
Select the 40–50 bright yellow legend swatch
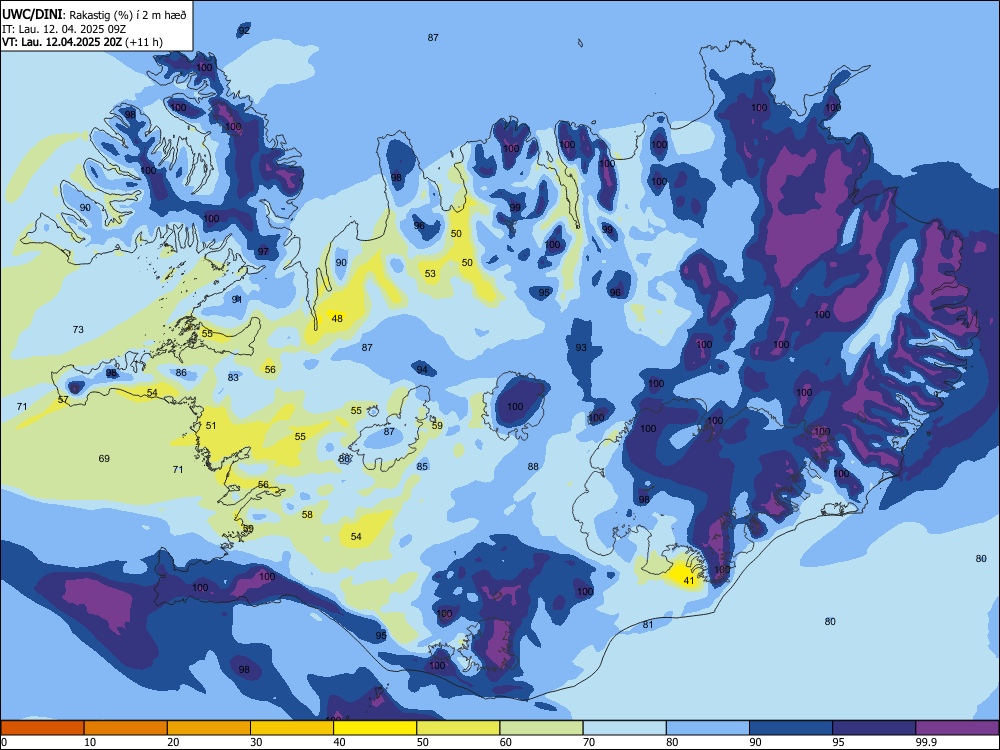pos(375,728)
